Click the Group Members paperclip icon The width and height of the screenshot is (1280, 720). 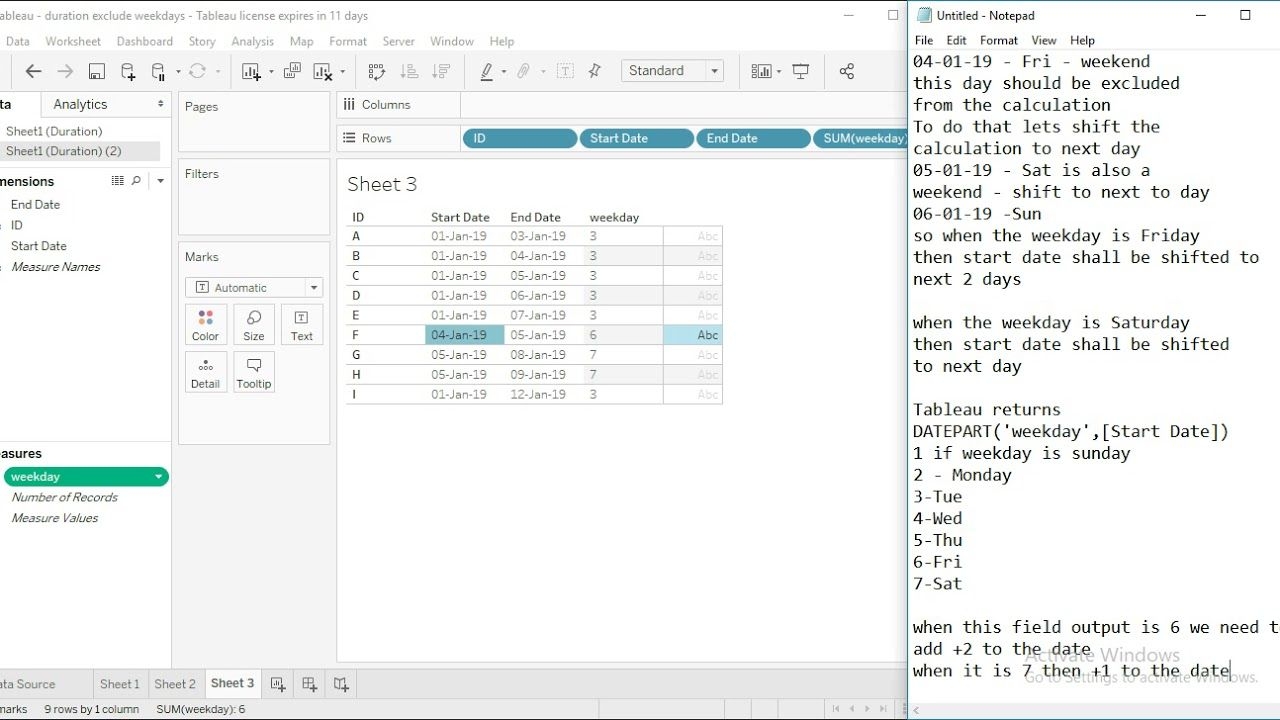(523, 71)
